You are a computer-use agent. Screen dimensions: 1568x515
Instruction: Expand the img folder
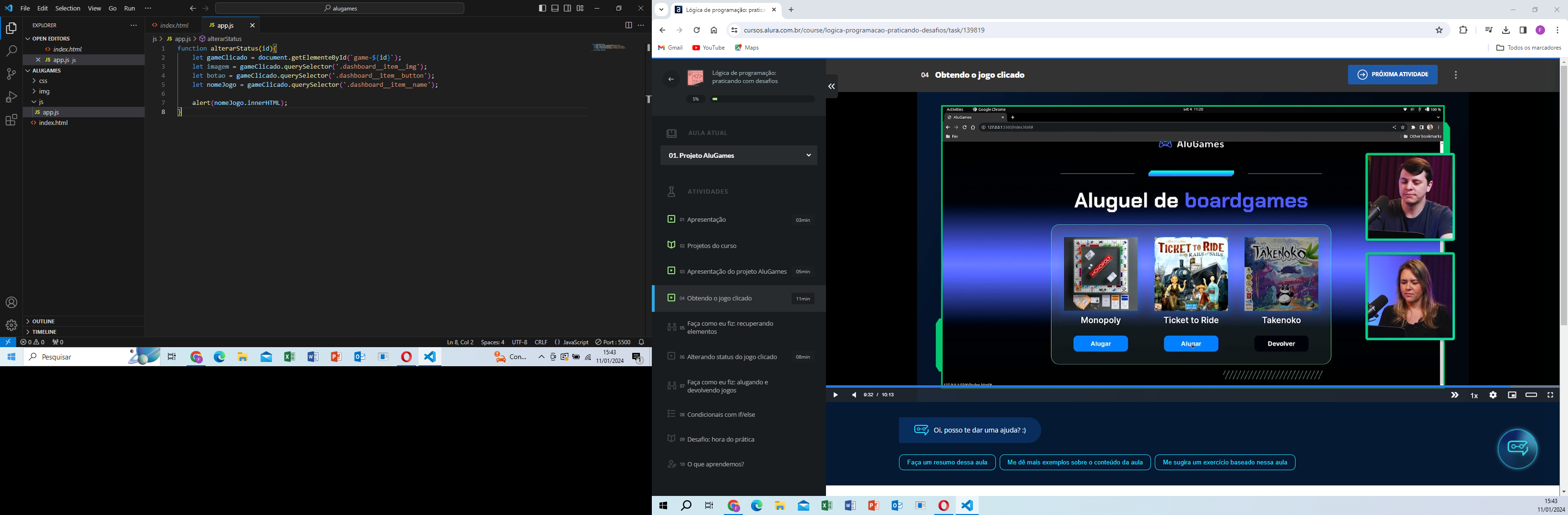[84, 91]
